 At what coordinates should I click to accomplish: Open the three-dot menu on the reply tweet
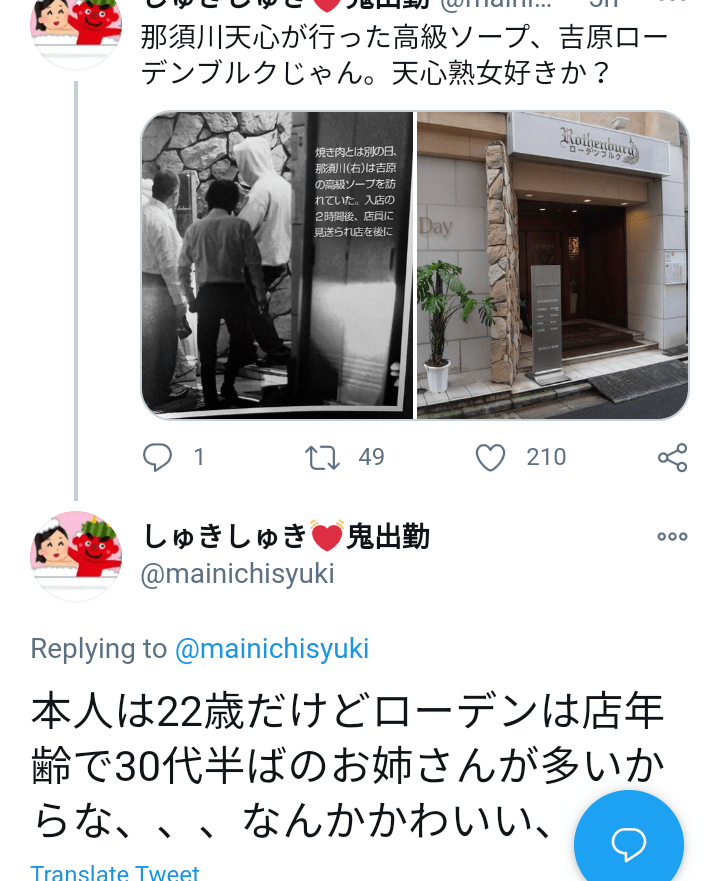(x=672, y=537)
